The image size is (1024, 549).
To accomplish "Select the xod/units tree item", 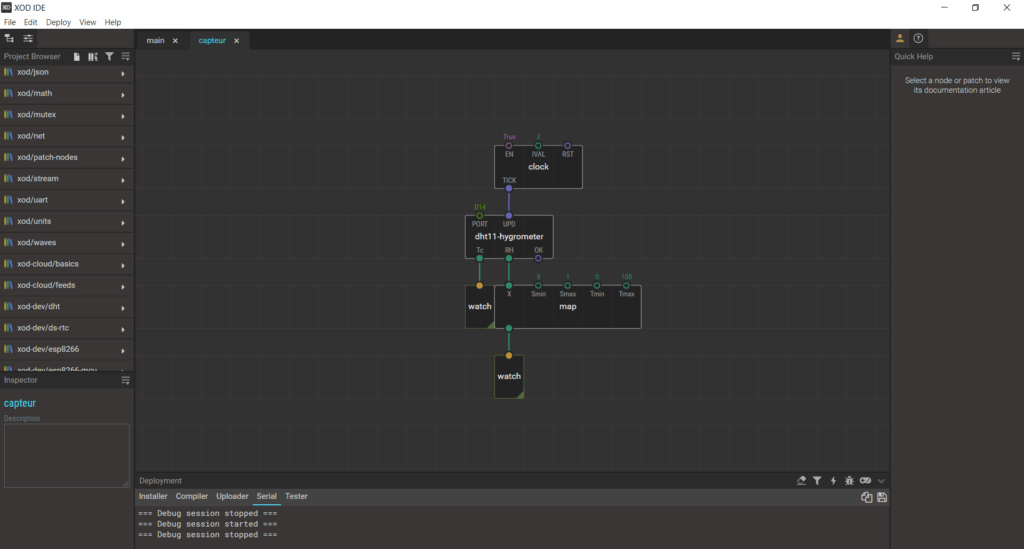I will coord(67,221).
